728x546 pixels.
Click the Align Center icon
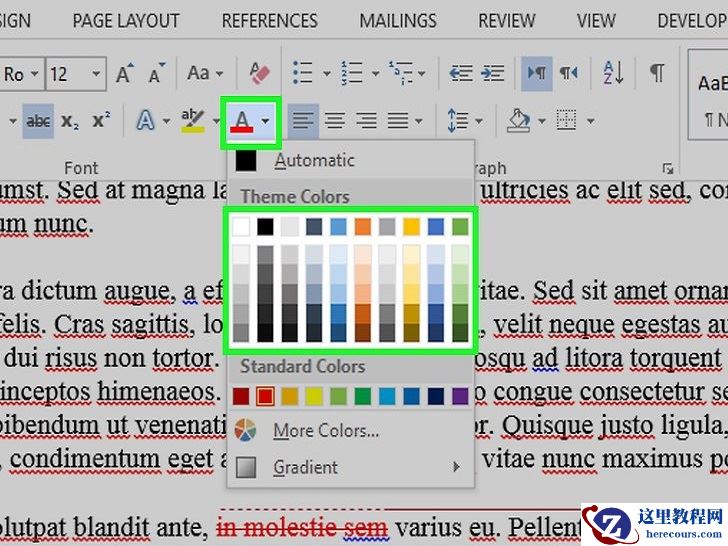coord(335,121)
